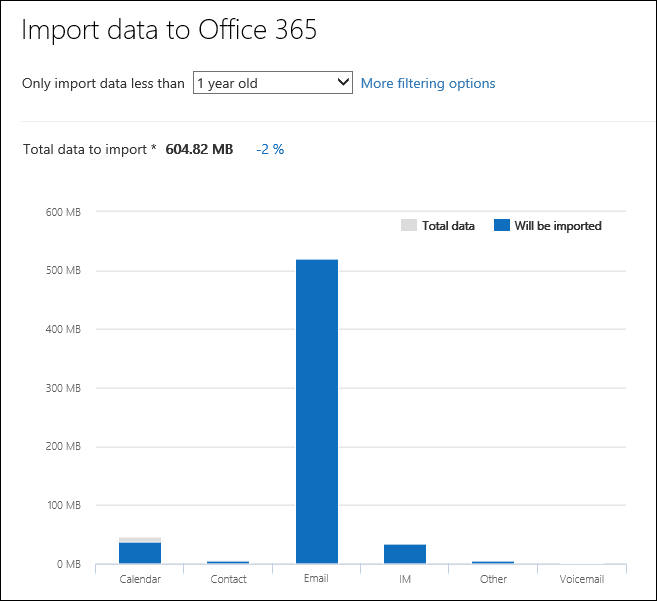
Task: Click the gray top of Calendar bar
Action: [x=140, y=540]
